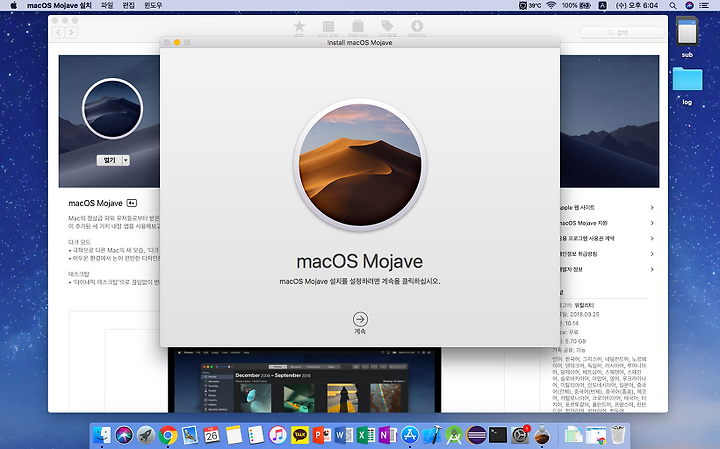Click the clock showing 오후 6:04
This screenshot has height=449, width=720.
click(x=636, y=6)
